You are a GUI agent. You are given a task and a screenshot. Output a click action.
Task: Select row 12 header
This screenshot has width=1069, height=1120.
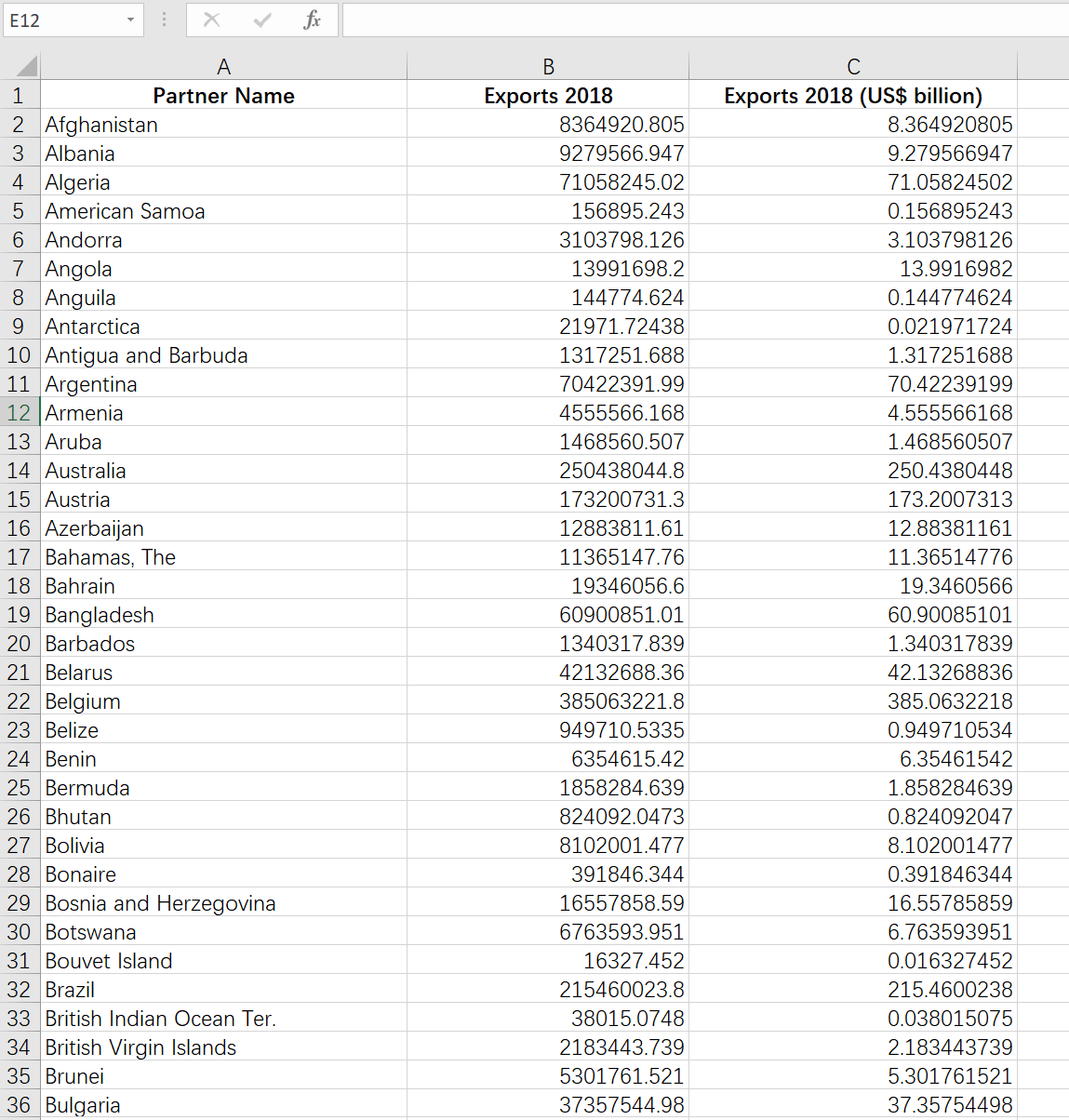click(20, 412)
